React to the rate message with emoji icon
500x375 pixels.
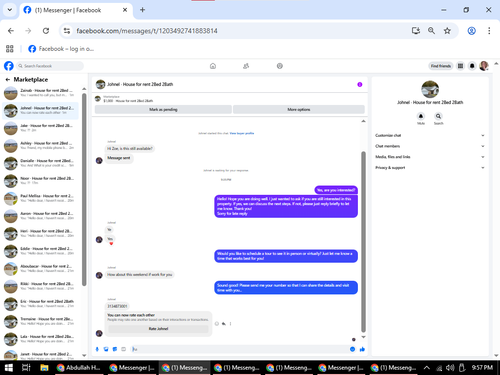(x=217, y=324)
